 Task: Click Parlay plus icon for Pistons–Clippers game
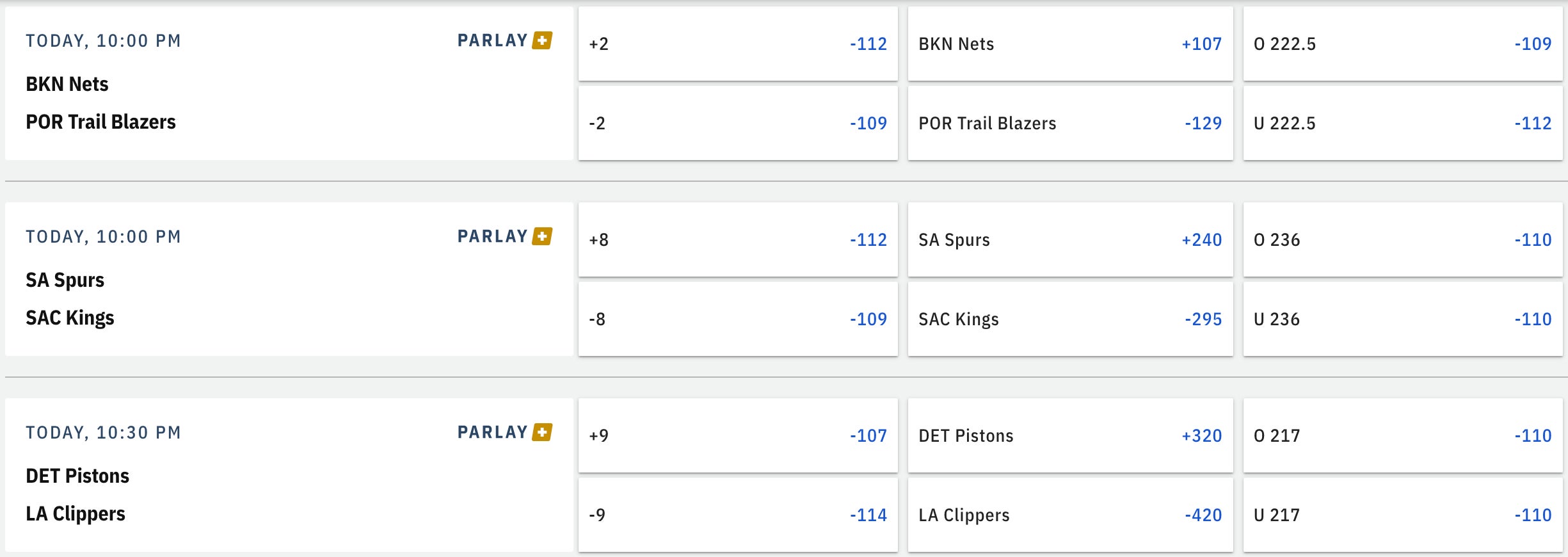541,432
